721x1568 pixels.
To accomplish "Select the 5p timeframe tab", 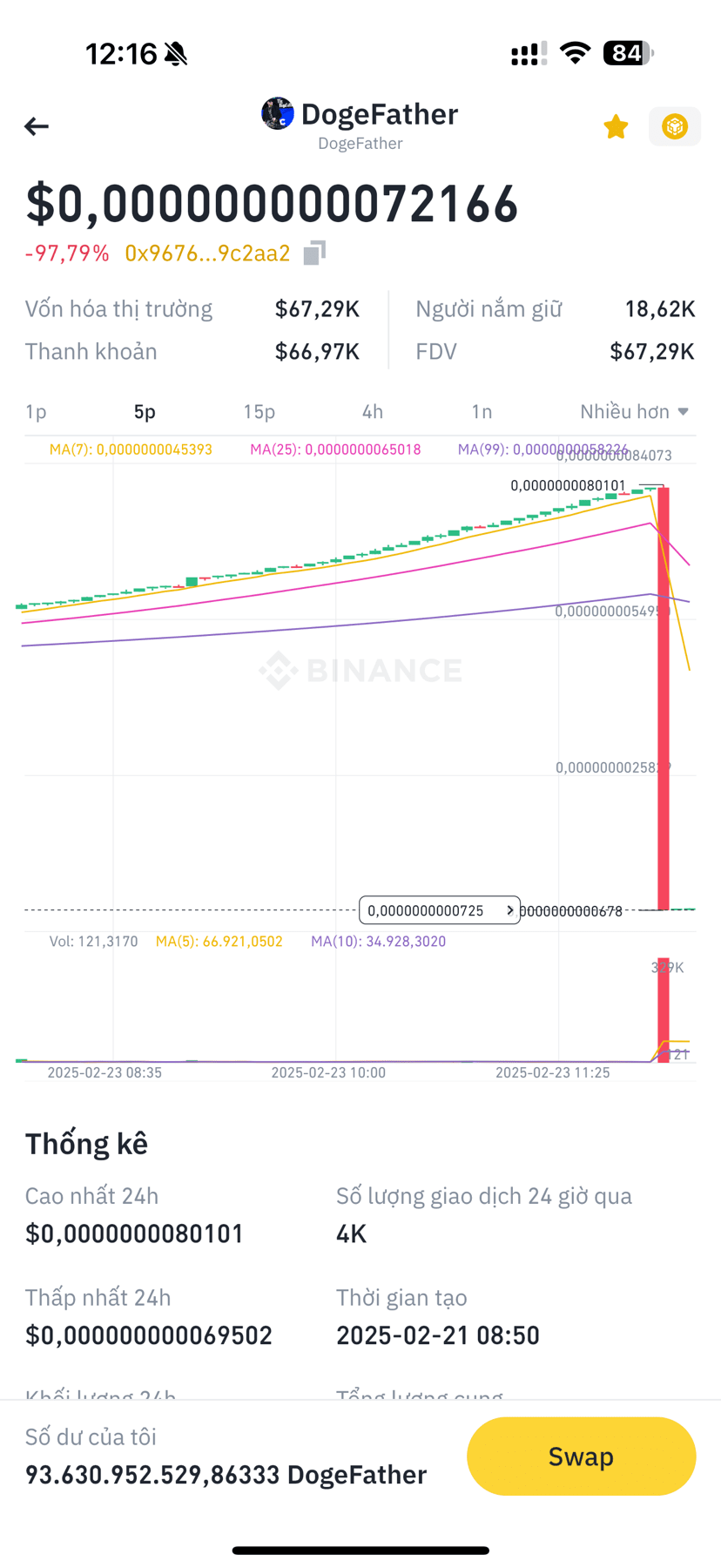I will click(x=145, y=411).
